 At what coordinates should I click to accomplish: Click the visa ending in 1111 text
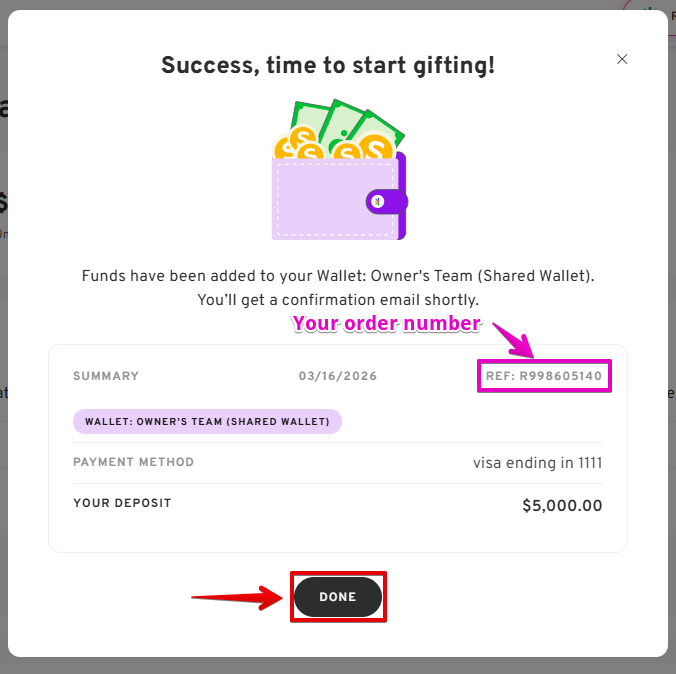(x=537, y=462)
